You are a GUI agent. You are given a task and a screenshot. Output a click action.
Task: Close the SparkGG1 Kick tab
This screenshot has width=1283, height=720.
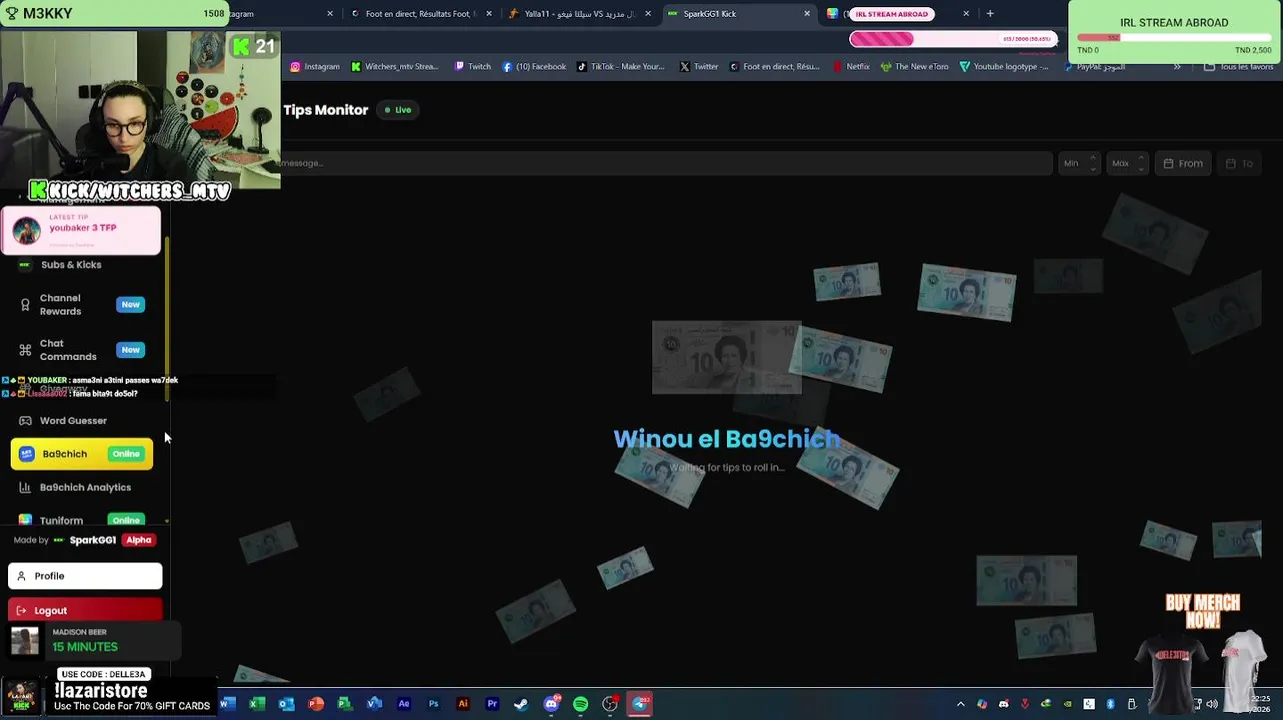tap(807, 14)
